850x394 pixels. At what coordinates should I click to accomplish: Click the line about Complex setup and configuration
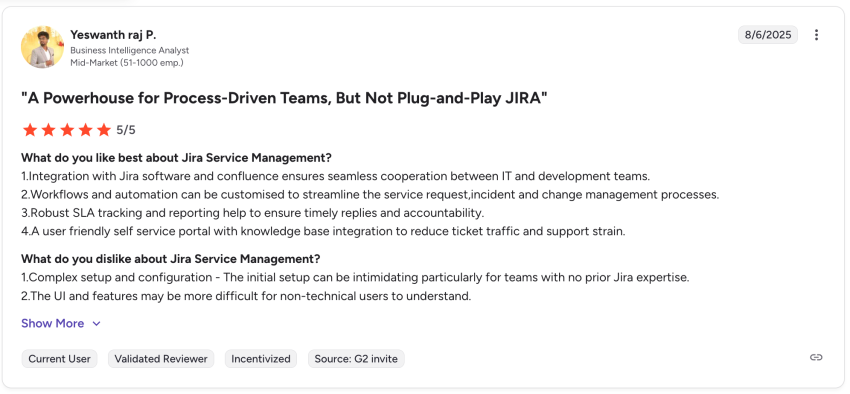point(355,277)
